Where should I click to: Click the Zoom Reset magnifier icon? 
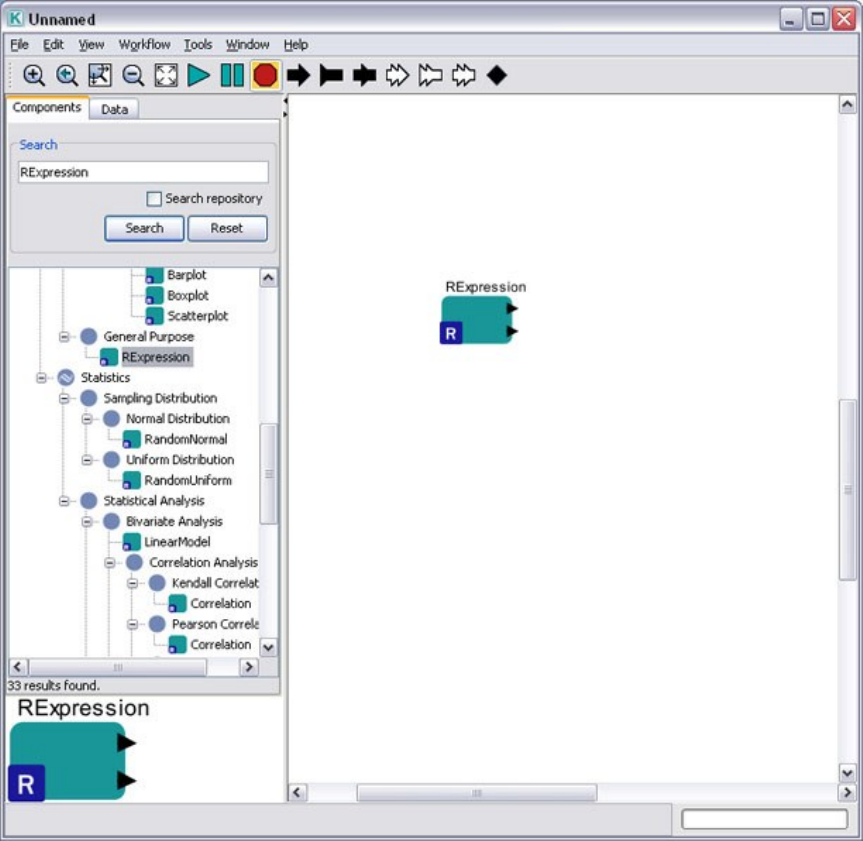click(x=67, y=75)
